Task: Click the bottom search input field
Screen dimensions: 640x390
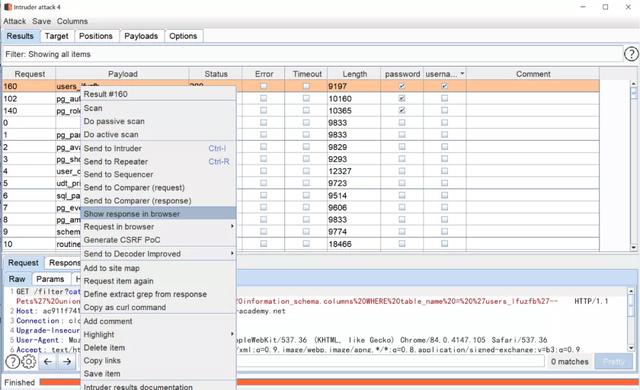Action: point(390,361)
